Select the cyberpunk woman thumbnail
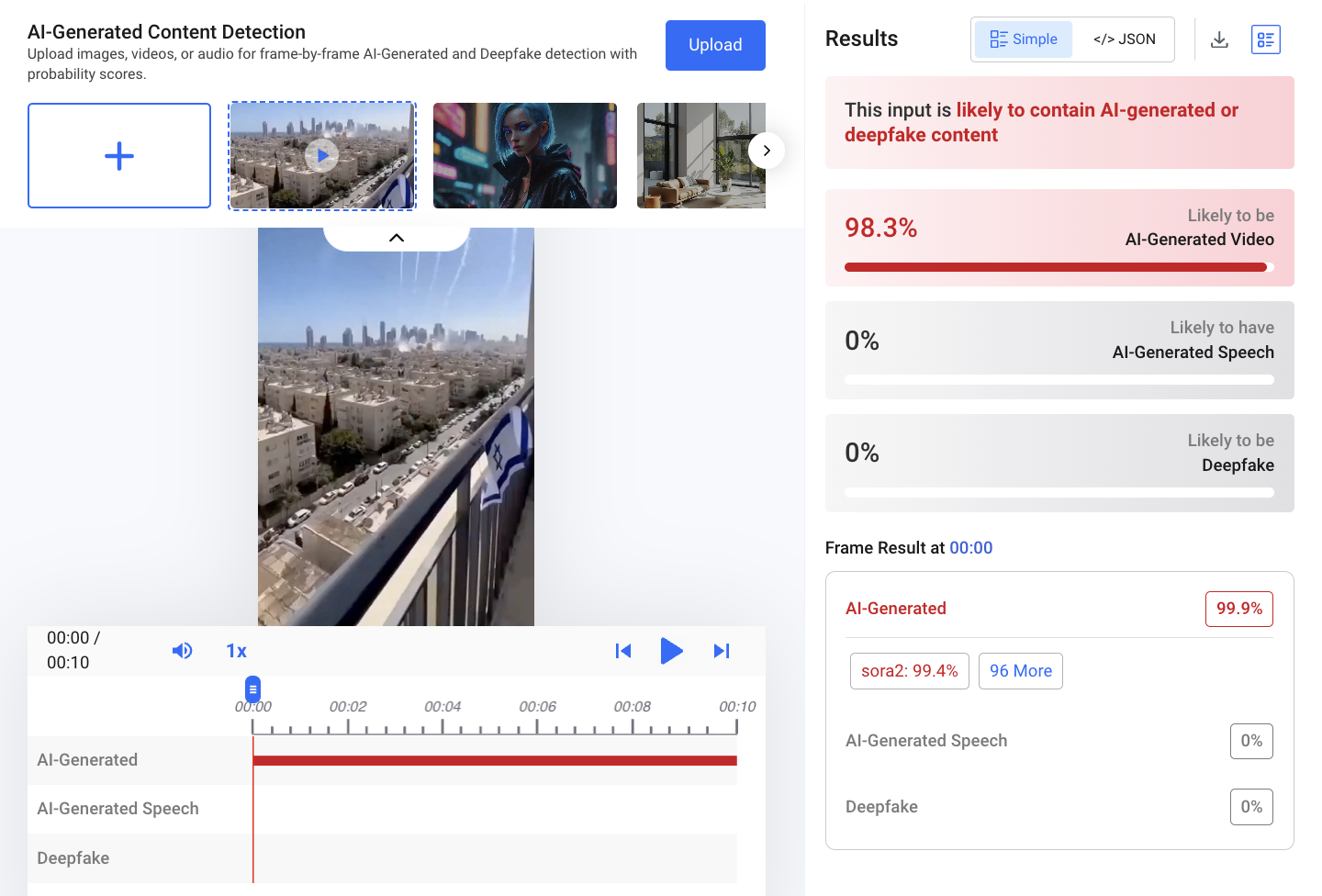1322x896 pixels. (x=525, y=156)
